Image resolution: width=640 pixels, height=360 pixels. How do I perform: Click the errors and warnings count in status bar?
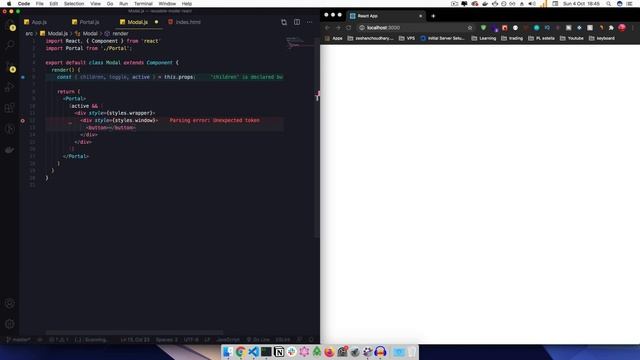59,340
